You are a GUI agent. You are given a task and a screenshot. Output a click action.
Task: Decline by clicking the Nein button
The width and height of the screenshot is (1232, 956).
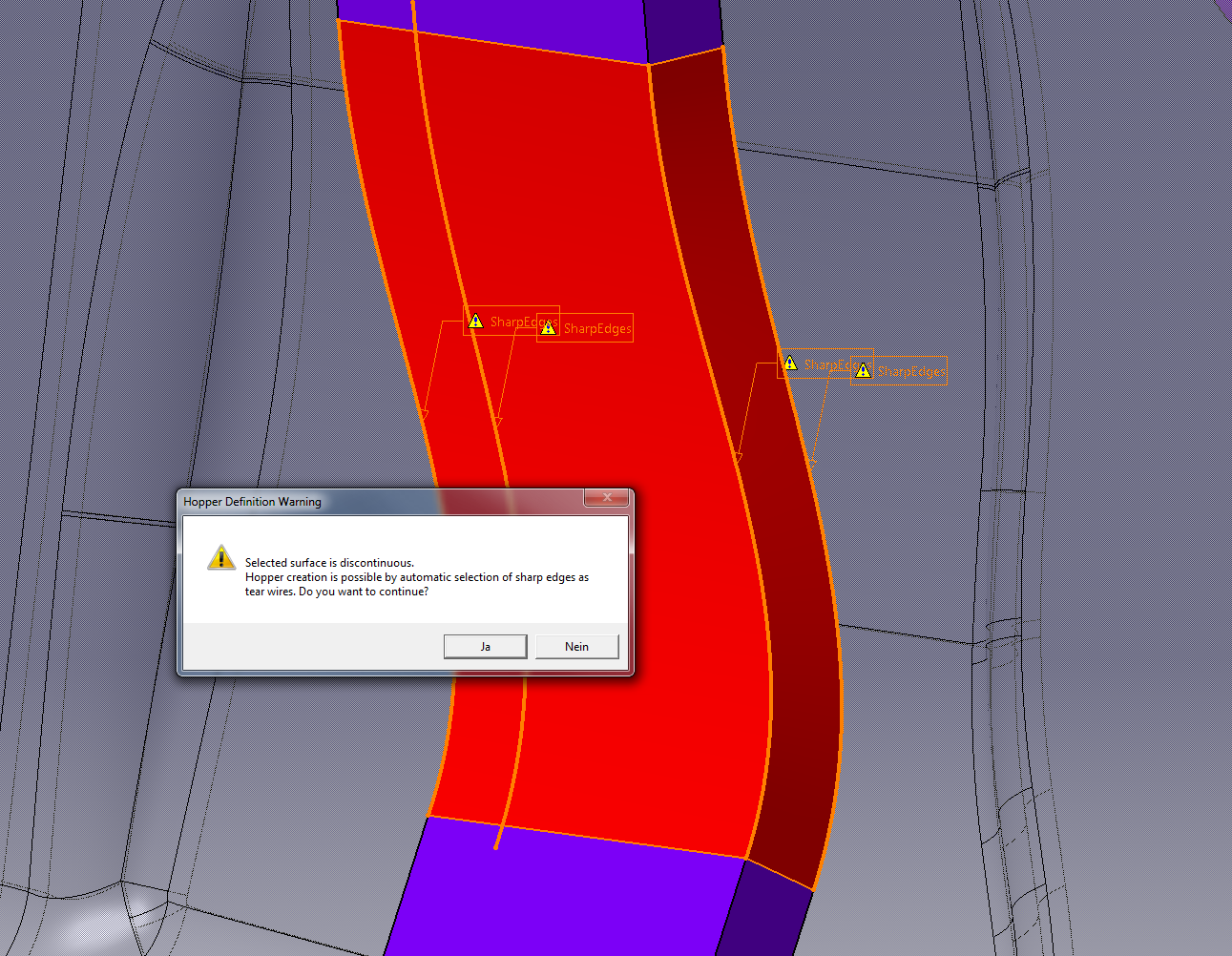[576, 647]
